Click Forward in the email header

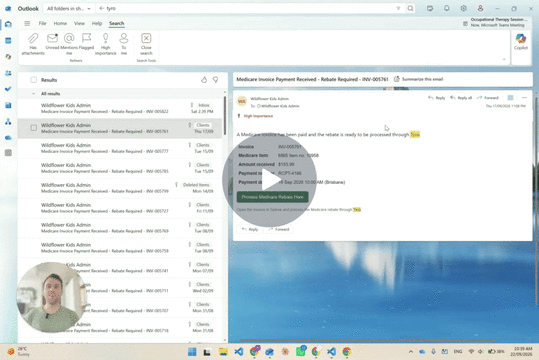click(487, 98)
